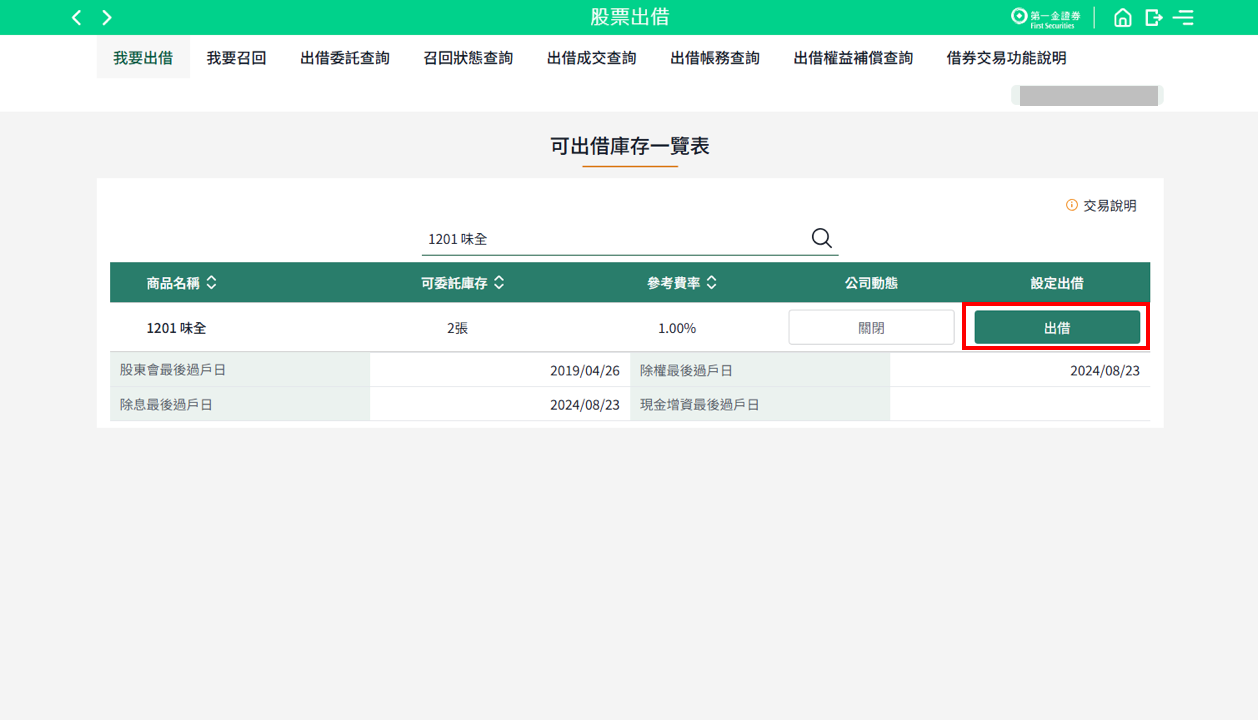This screenshot has width=1258, height=720.
Task: Go to home via house icon
Action: point(1122,18)
